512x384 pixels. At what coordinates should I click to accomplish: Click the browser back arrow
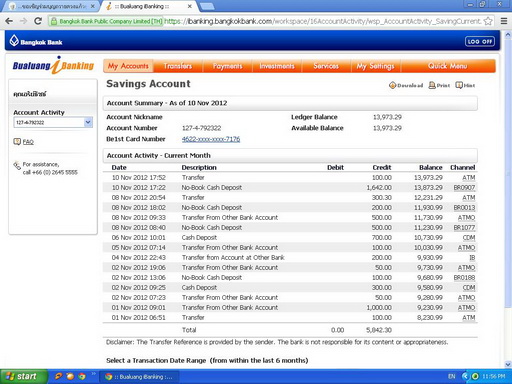tap(9, 21)
